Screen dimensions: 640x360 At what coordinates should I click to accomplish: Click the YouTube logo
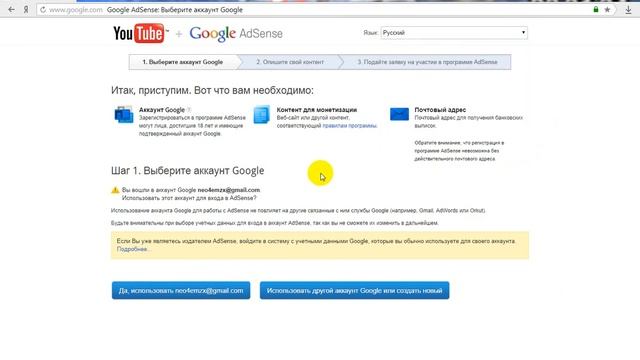[140, 33]
